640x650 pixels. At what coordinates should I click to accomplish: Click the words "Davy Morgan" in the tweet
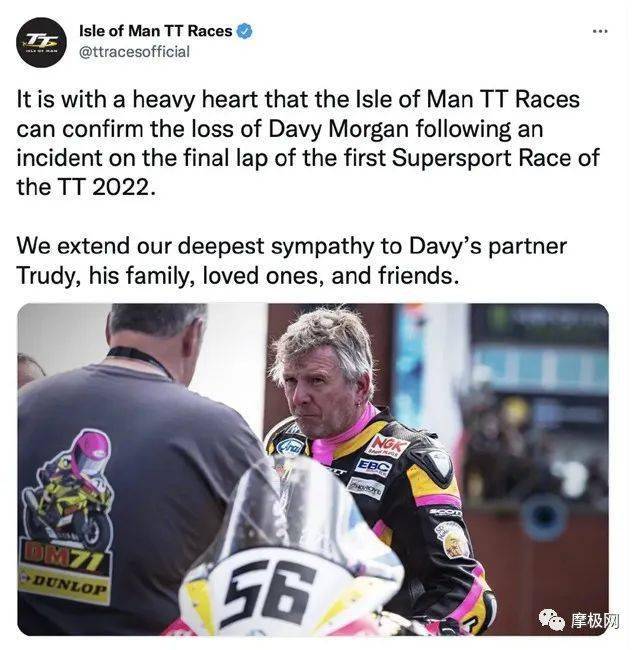pyautogui.click(x=338, y=129)
